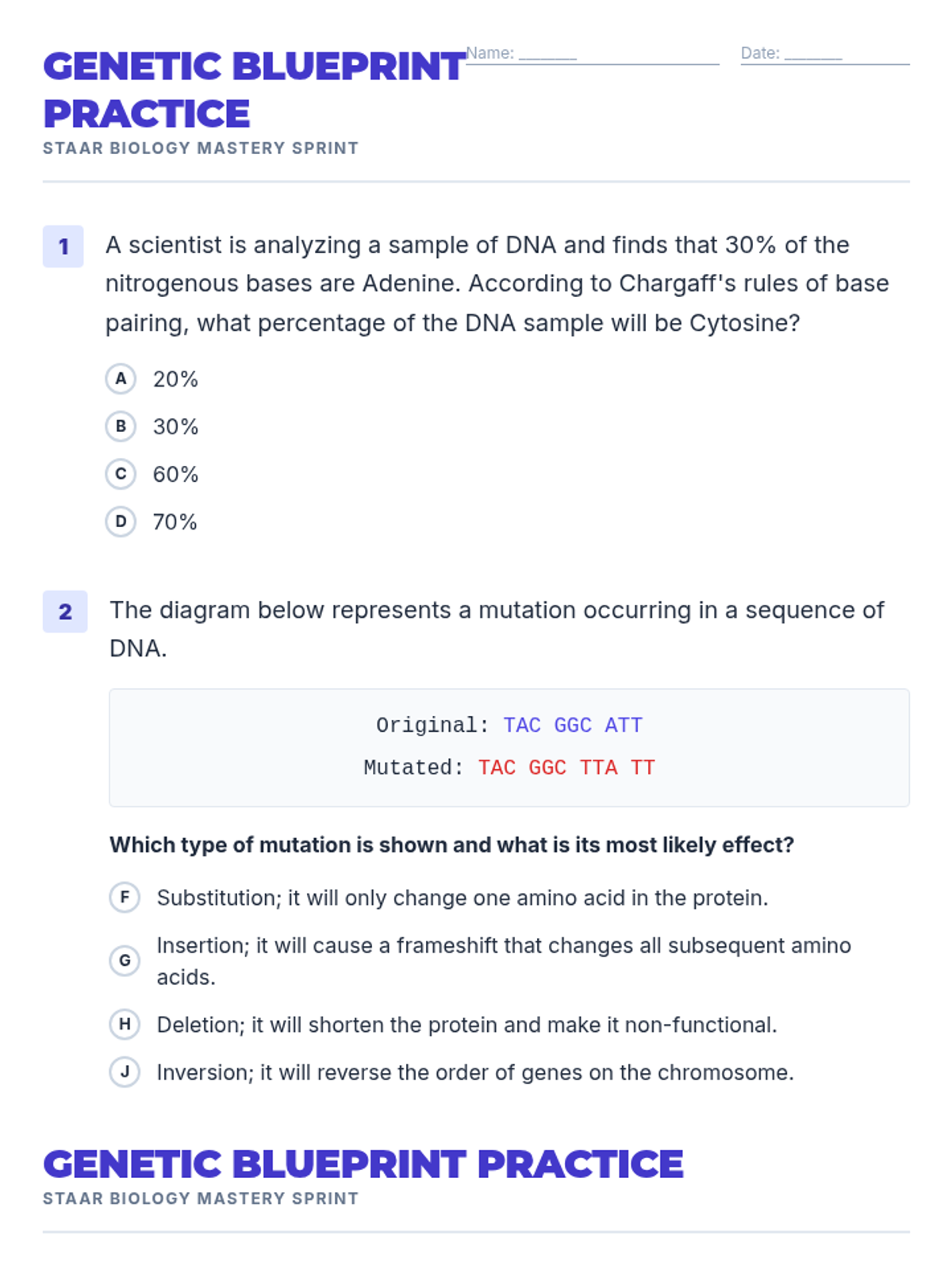Mark bubble H for Deletion answer
Screen dimensions: 952x1270
[125, 1025]
